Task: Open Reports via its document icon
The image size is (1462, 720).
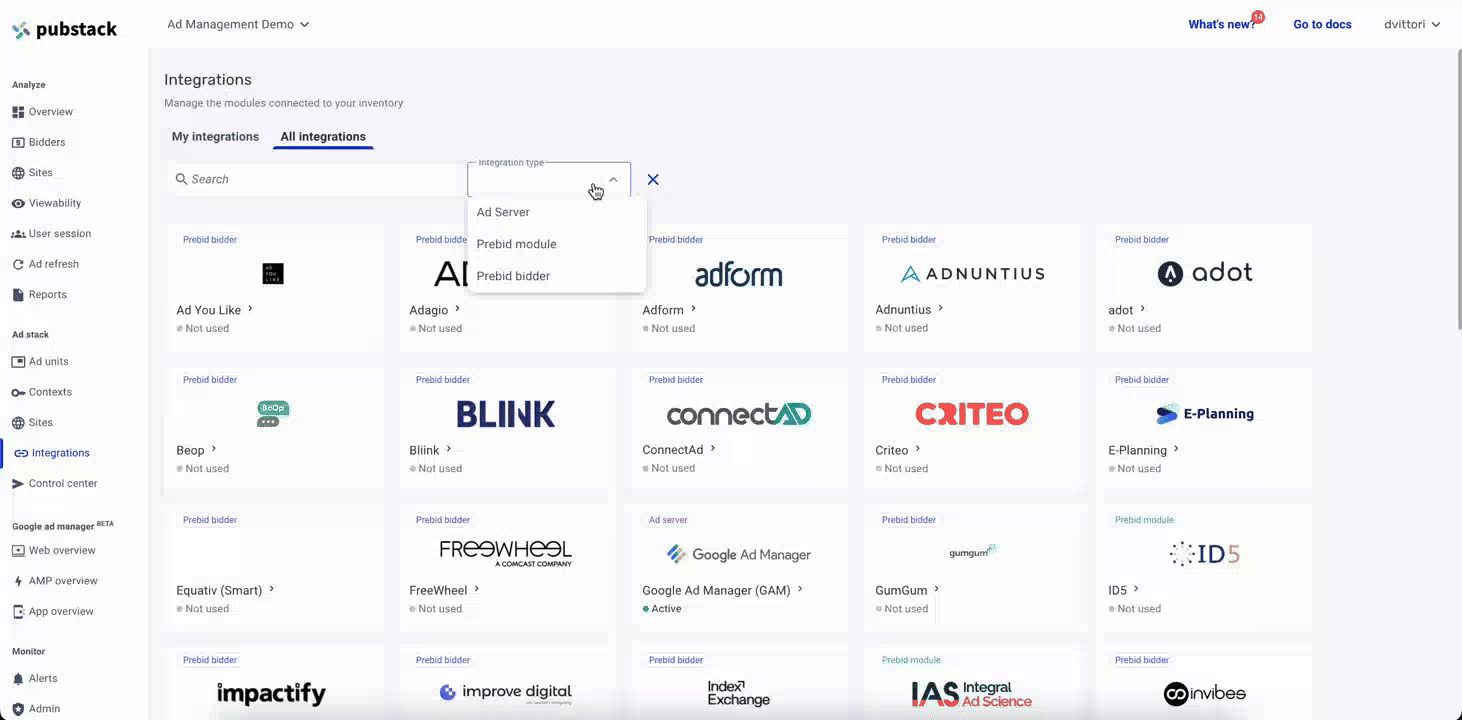Action: 18,295
